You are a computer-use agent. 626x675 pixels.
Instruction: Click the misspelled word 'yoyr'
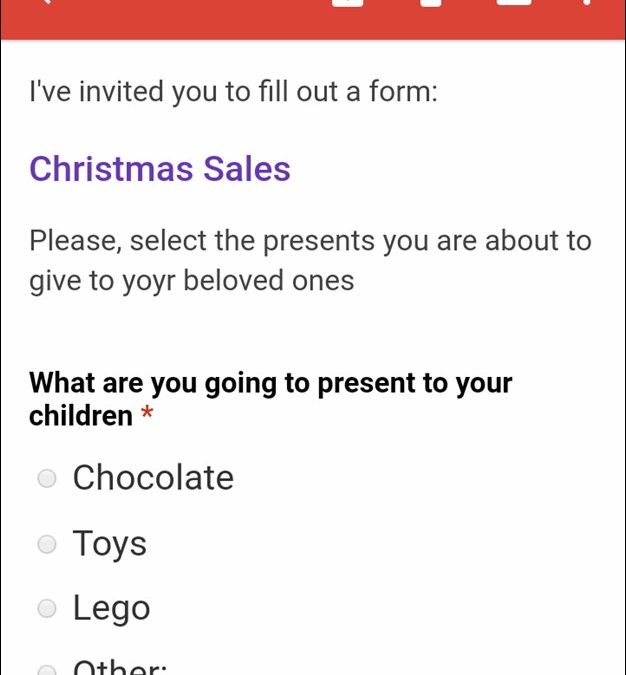[143, 280]
